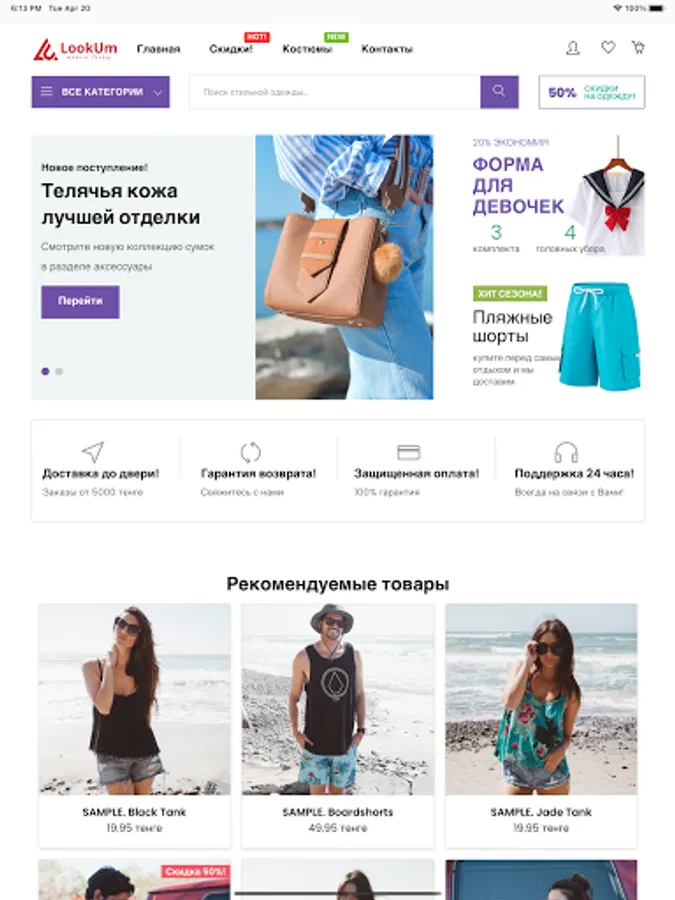The width and height of the screenshot is (675, 900).
Task: Open the wishlist heart icon
Action: point(608,48)
